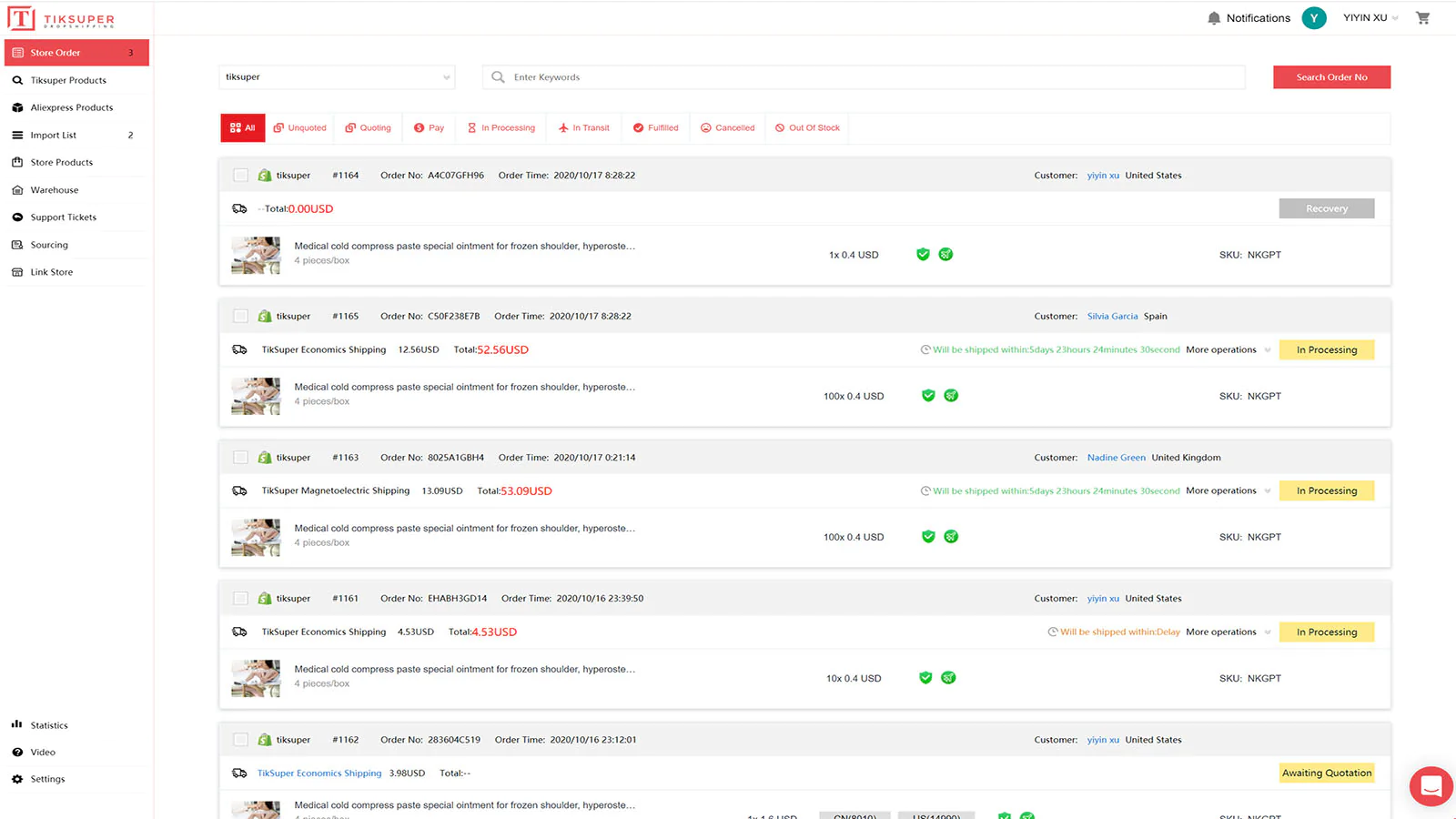Click truck shipping icon for order #1165
The image size is (1456, 819).
[239, 349]
